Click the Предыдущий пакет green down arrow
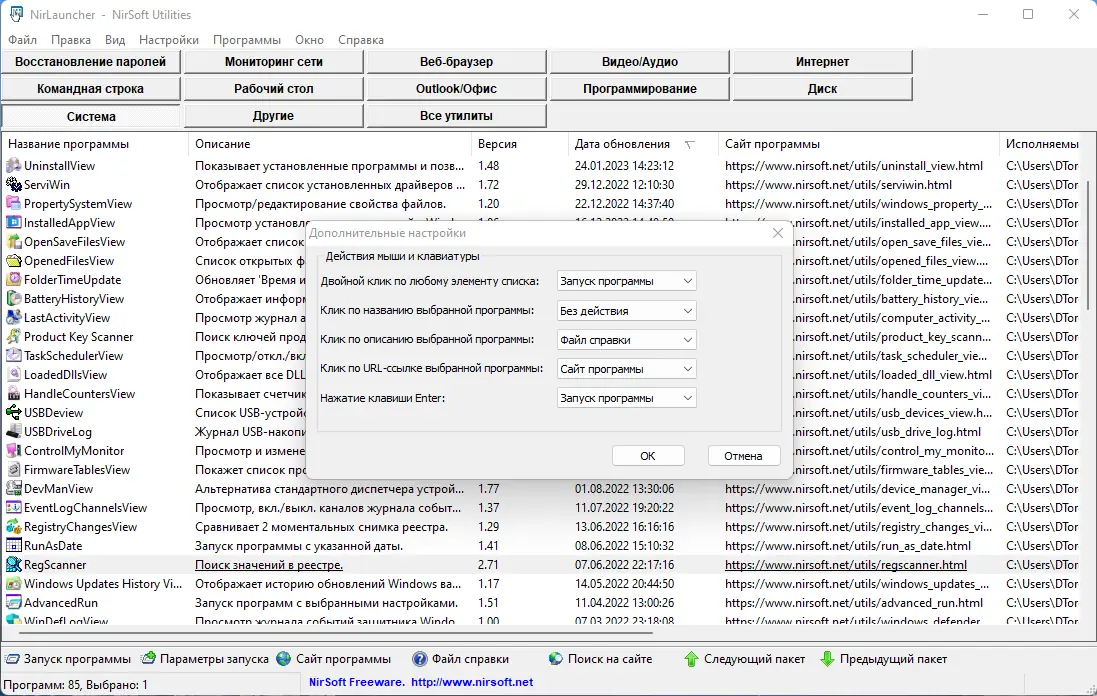 827,659
